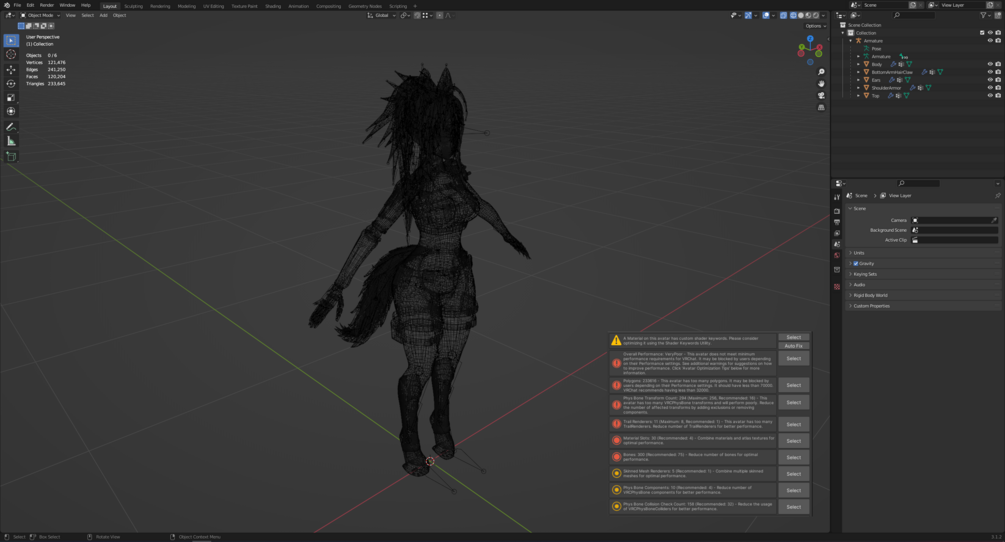Toggle the Gravity checkbox
1005x542 pixels.
point(856,263)
